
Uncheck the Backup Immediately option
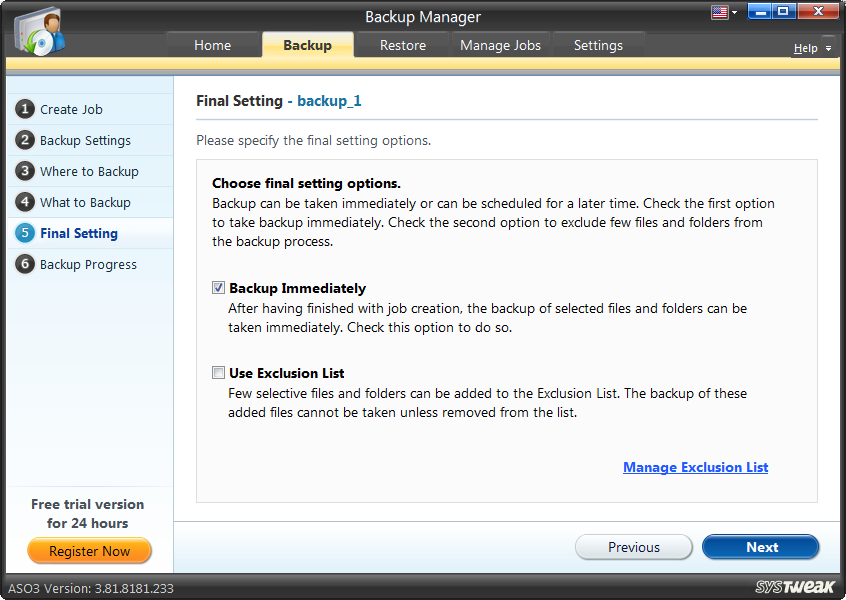point(218,288)
